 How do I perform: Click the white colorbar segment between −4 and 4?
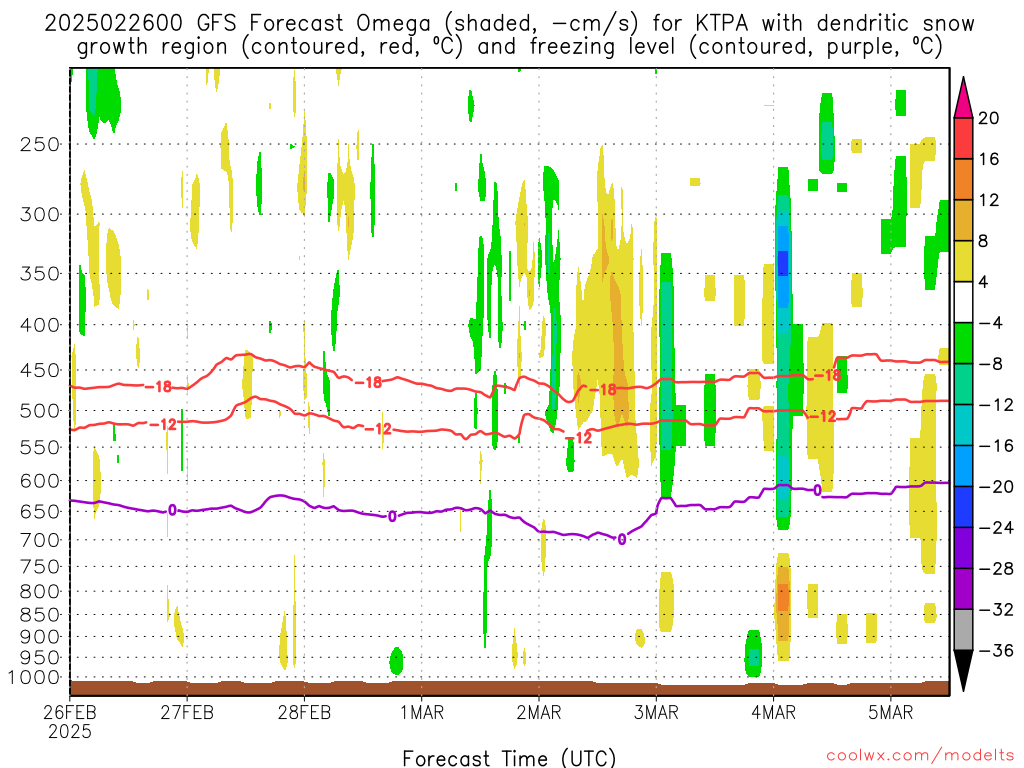[x=963, y=302]
